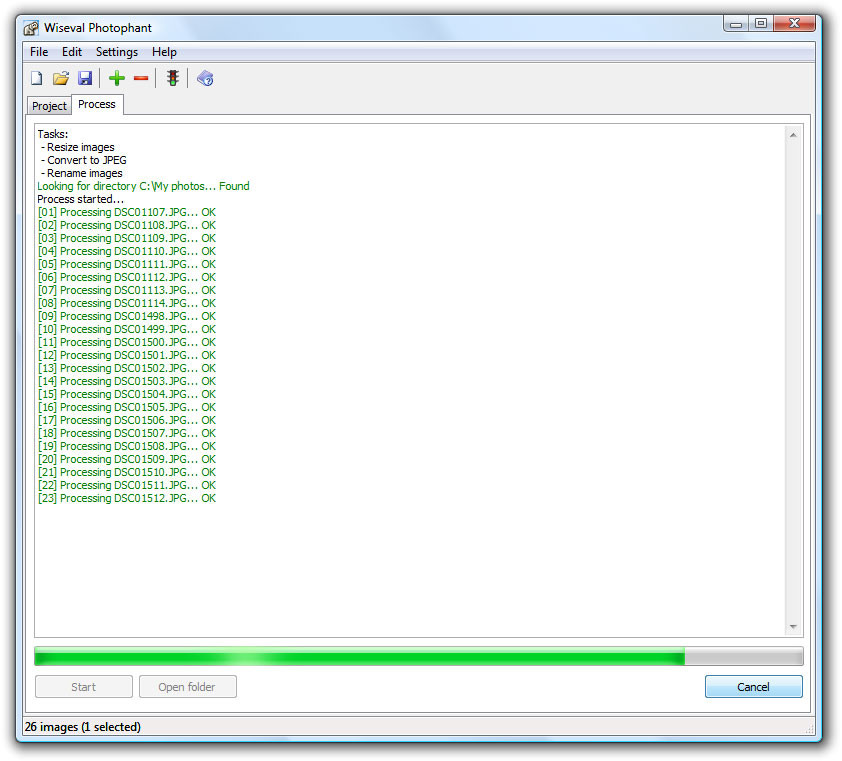The image size is (842, 761).
Task: Click the traffic light process icon
Action: tap(172, 78)
